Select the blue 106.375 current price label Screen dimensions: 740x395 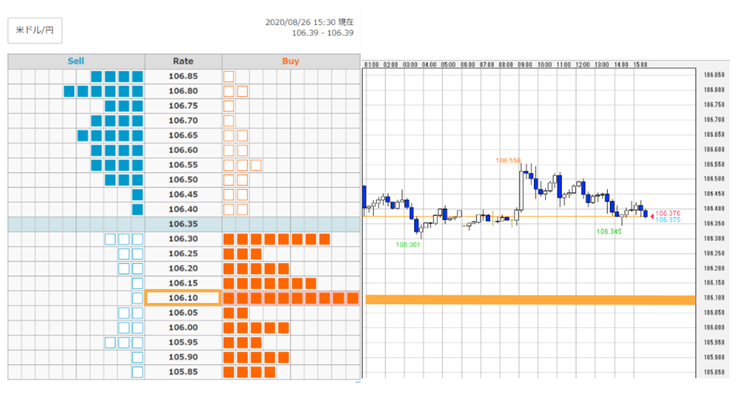point(668,220)
